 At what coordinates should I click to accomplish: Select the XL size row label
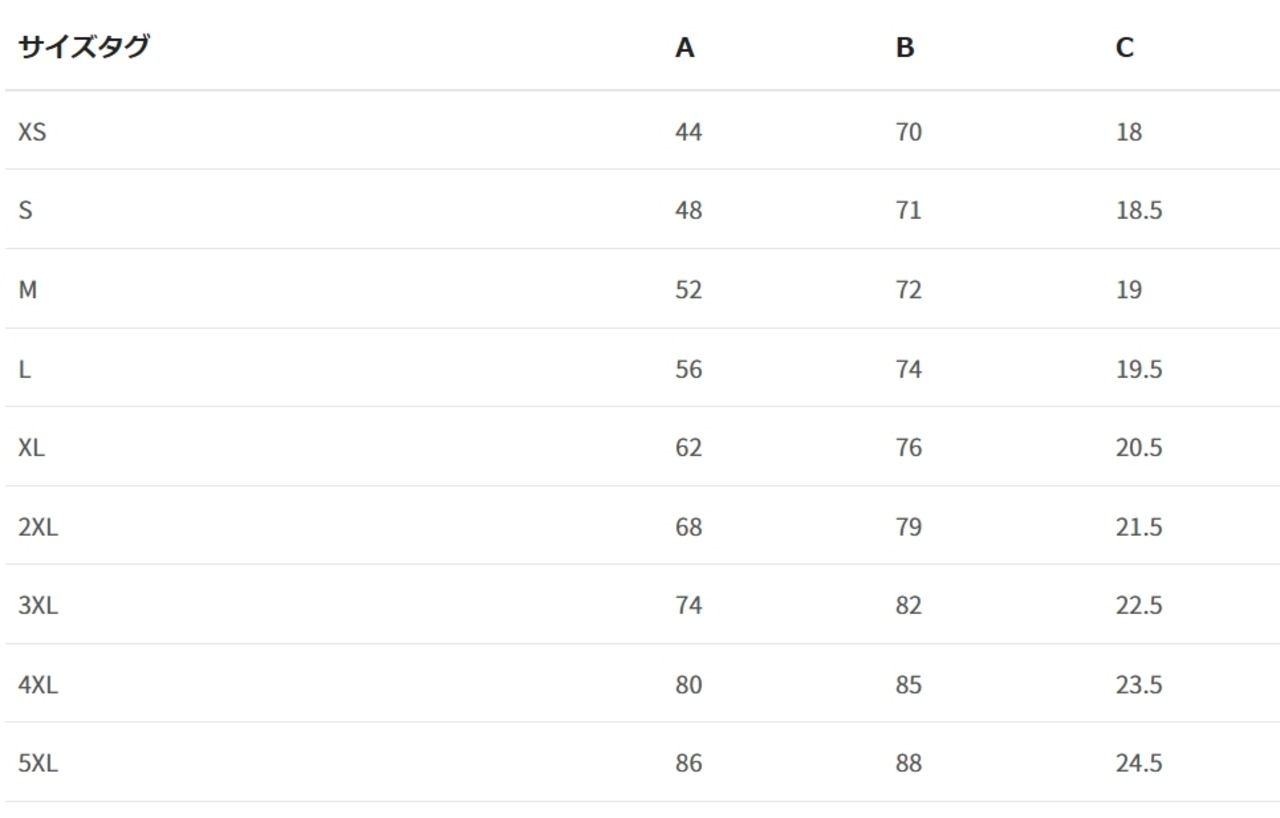(x=31, y=448)
